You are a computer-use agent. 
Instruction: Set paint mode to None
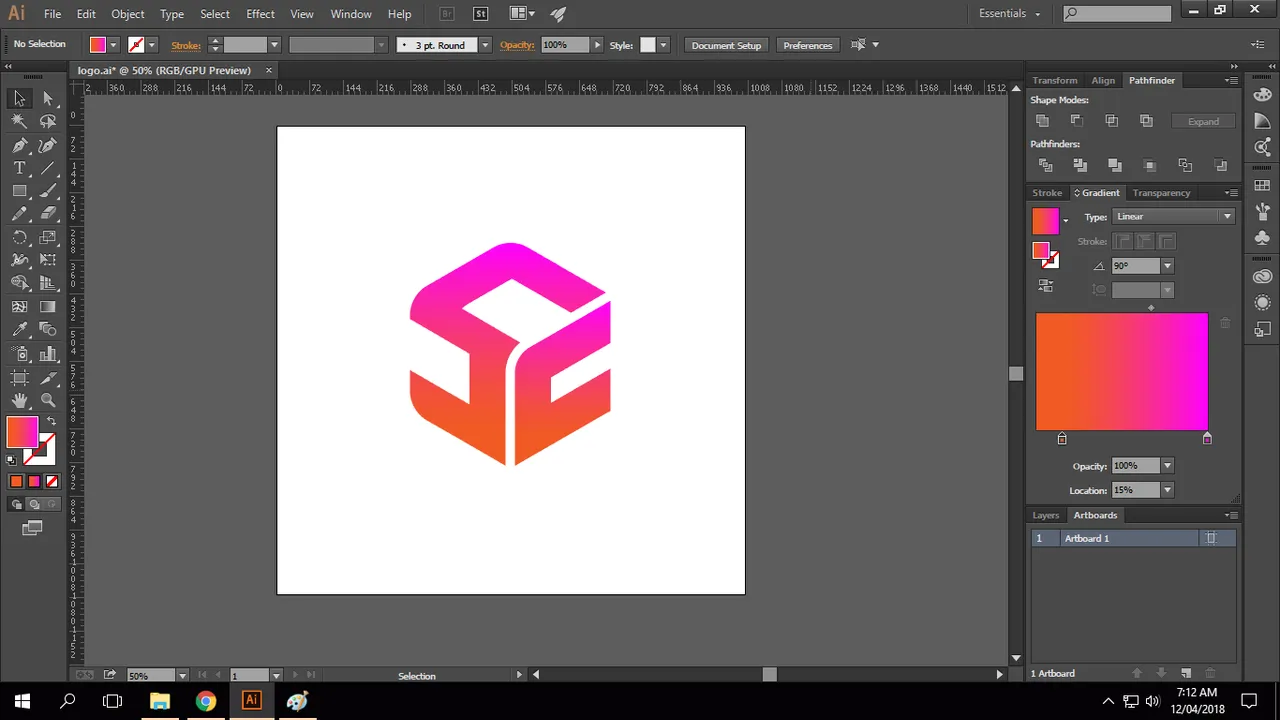52,481
